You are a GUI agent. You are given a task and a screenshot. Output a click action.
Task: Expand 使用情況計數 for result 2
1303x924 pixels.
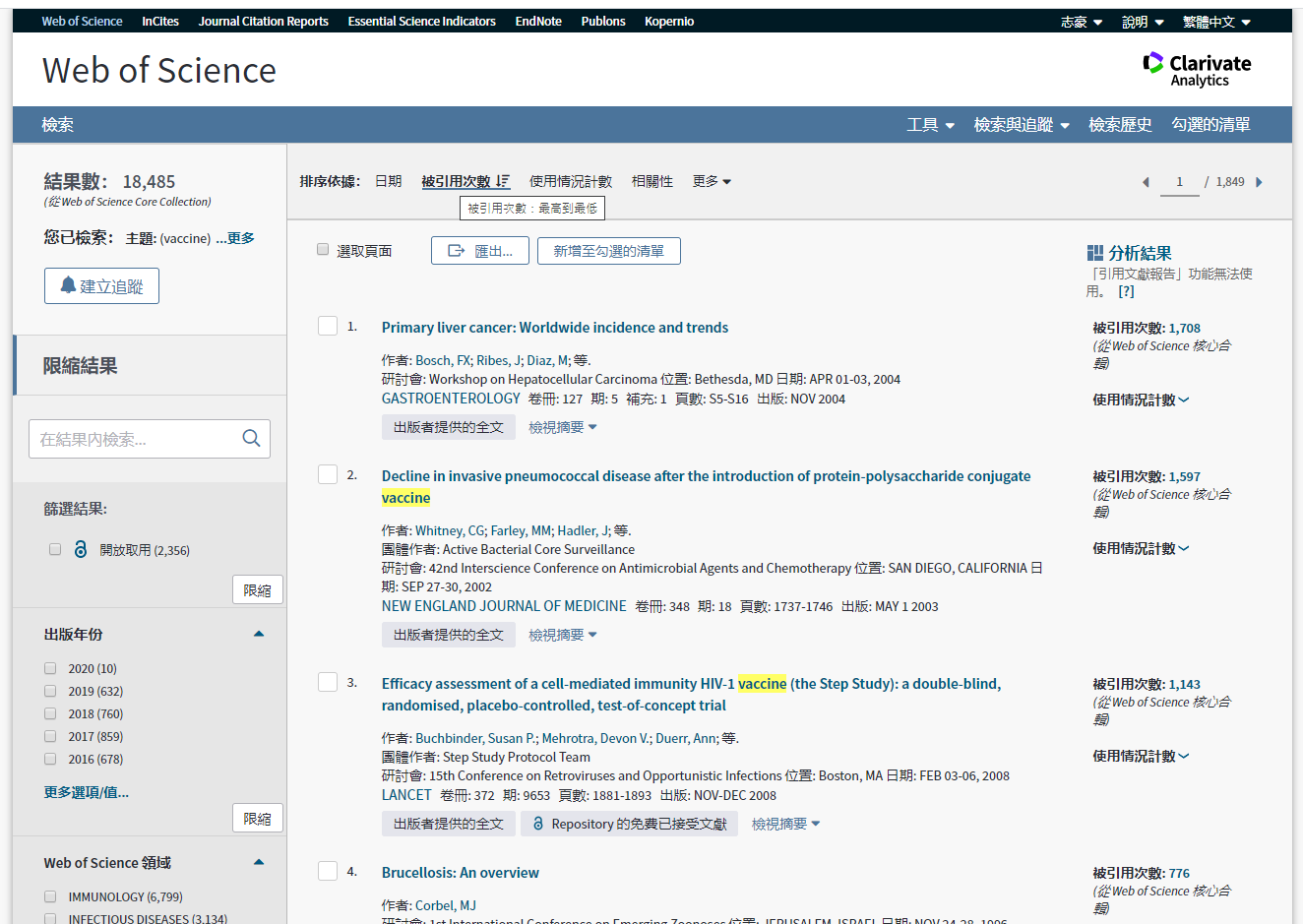[x=1141, y=548]
